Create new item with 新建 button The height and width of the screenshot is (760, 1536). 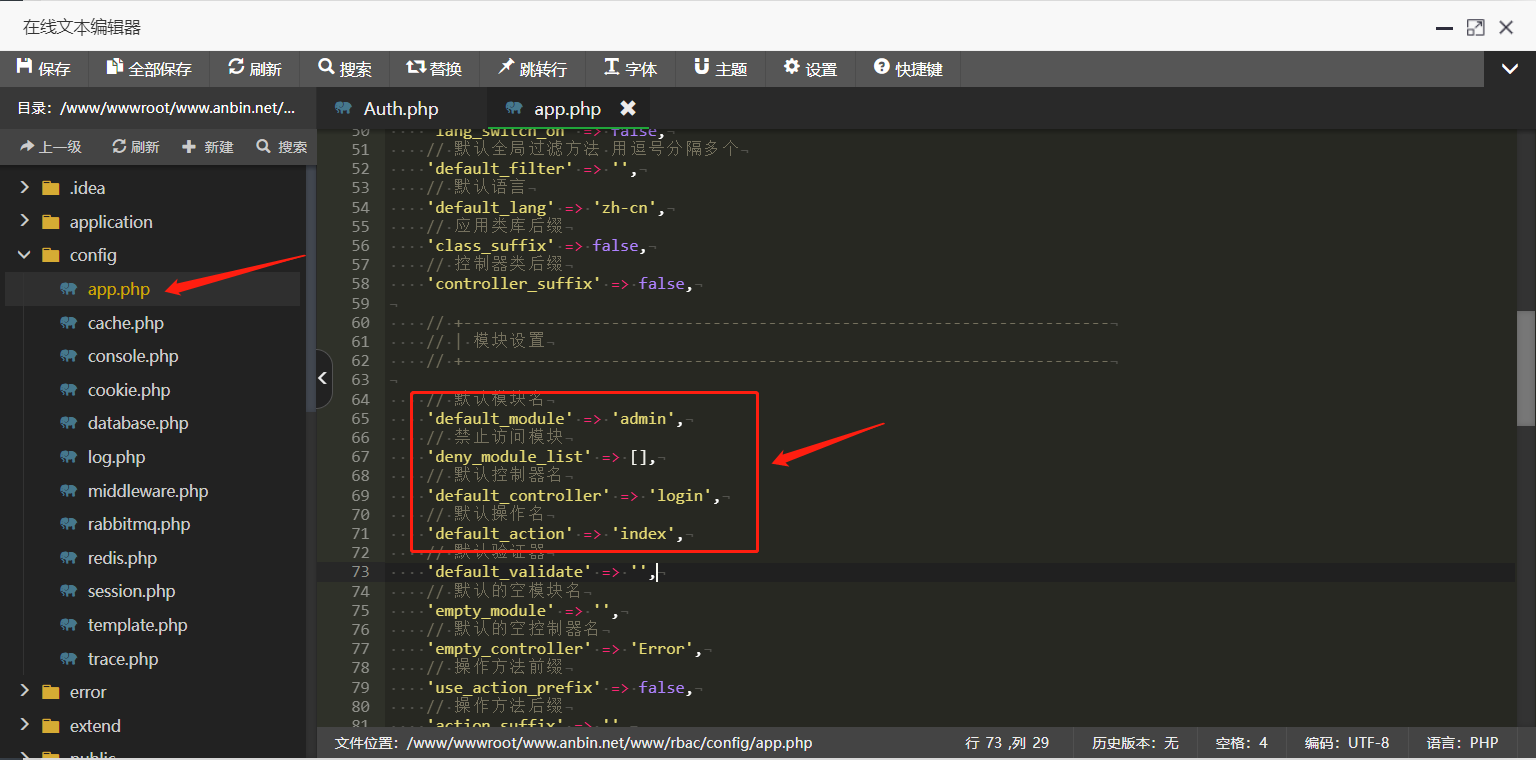point(208,147)
